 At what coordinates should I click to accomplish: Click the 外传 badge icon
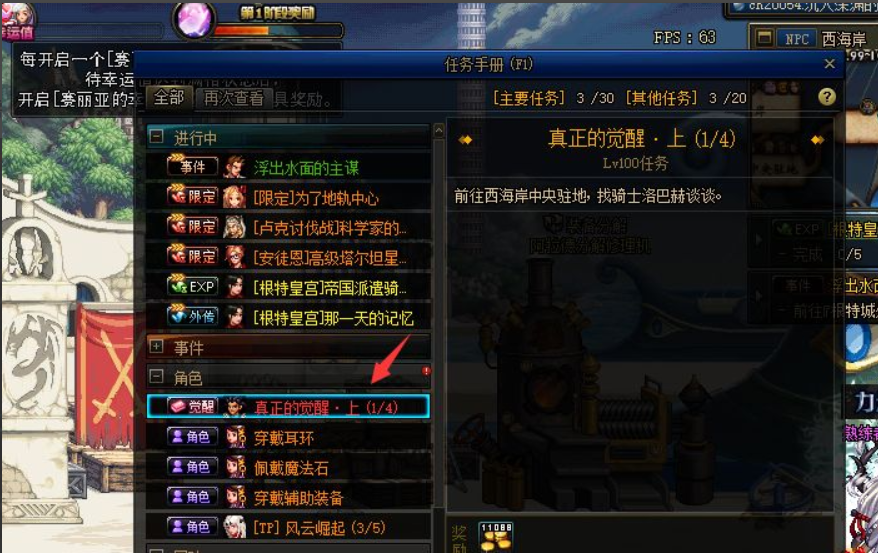point(193,317)
